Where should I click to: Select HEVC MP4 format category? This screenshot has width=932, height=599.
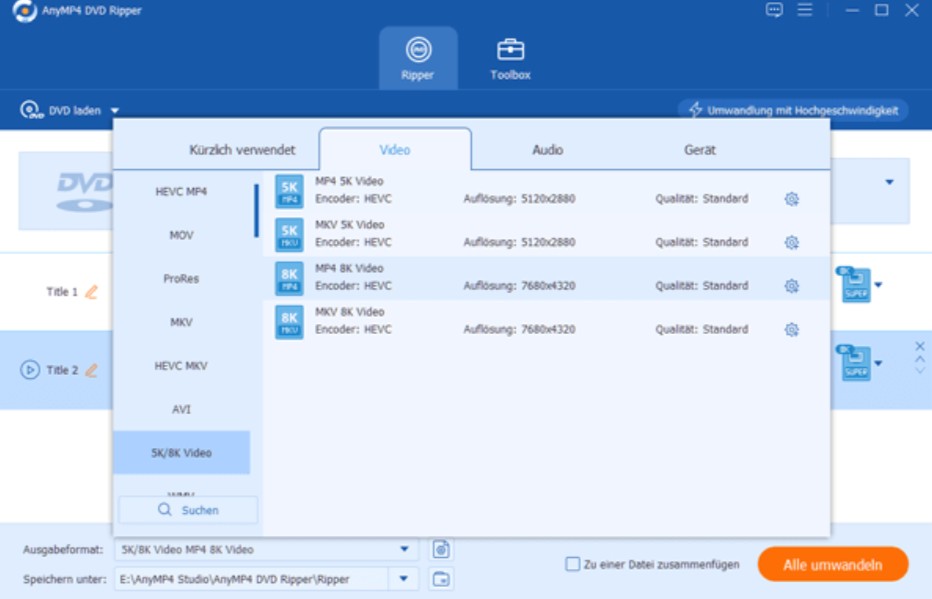[181, 191]
